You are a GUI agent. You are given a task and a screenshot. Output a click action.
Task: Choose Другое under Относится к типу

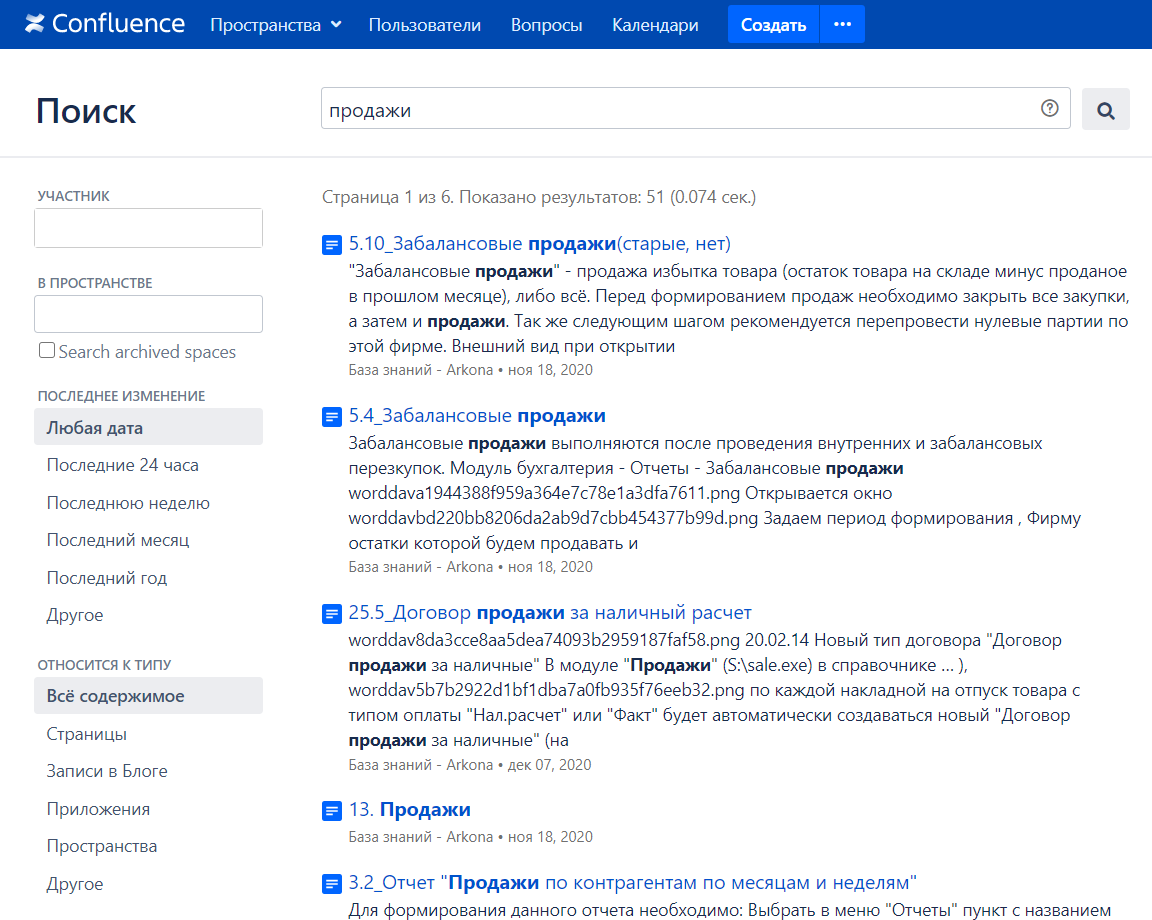point(75,883)
